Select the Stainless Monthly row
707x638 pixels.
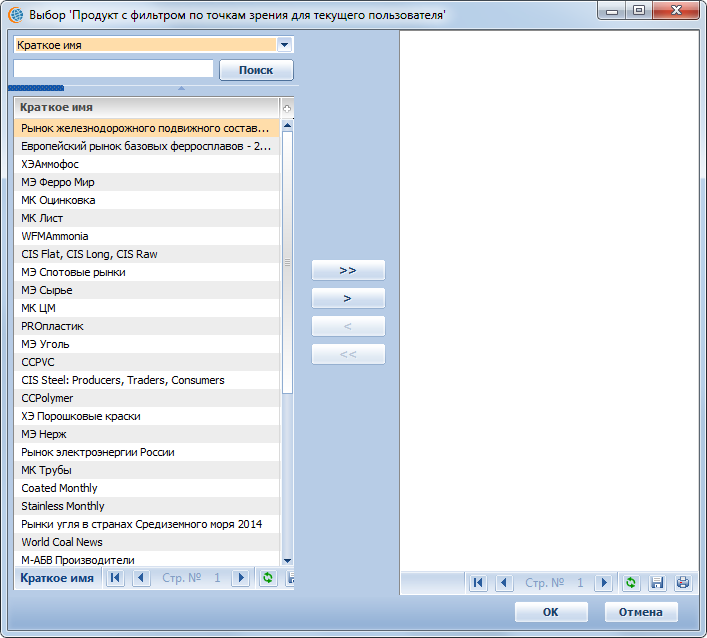tap(147, 506)
